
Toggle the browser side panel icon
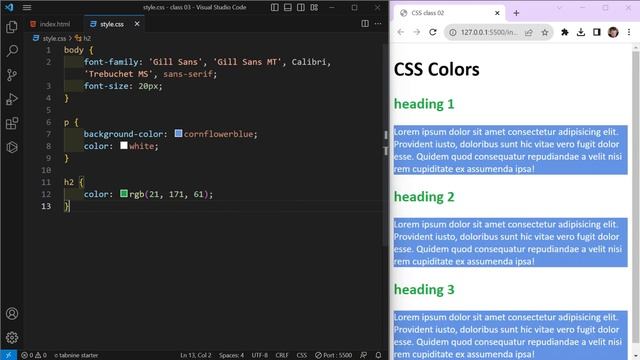[597, 32]
